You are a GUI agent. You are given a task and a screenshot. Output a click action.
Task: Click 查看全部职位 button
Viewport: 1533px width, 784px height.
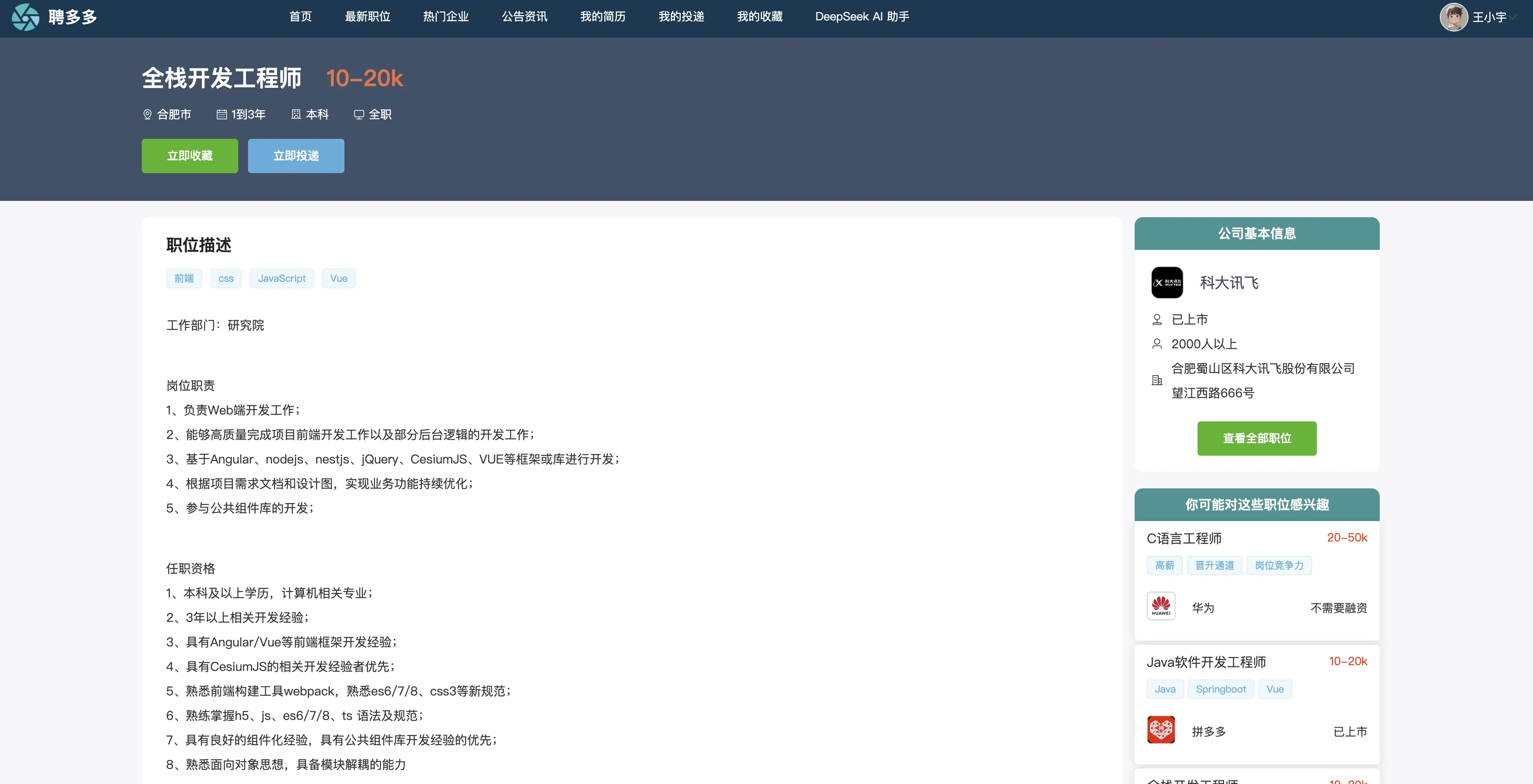(1256, 439)
